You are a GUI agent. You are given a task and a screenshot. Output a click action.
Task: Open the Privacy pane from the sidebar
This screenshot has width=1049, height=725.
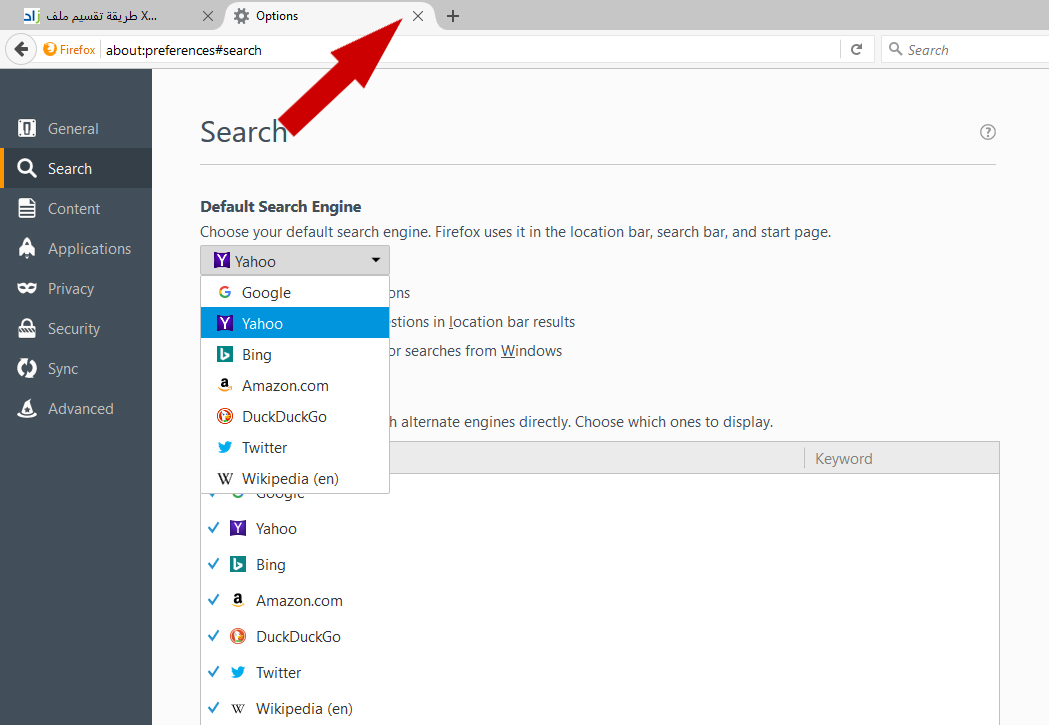point(76,289)
